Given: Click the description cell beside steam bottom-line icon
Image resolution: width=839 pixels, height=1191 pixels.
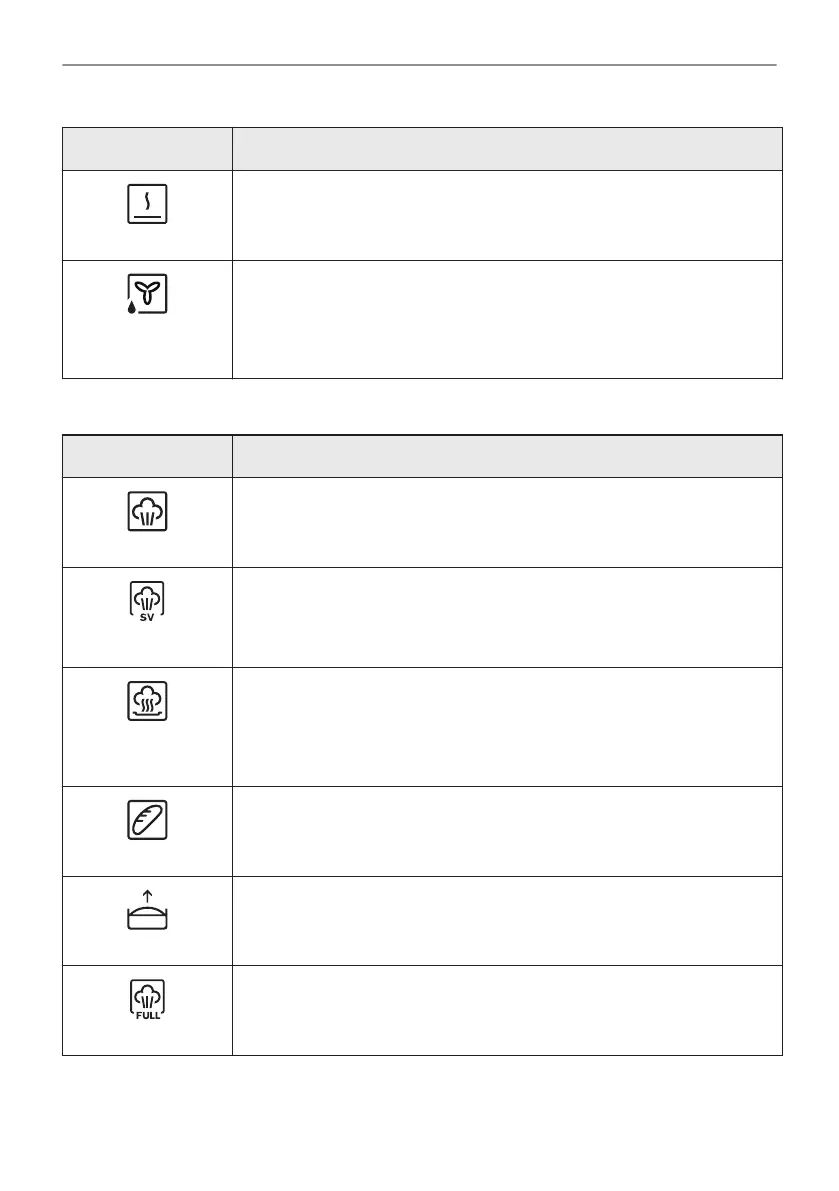Looking at the screenshot, I should (x=506, y=726).
